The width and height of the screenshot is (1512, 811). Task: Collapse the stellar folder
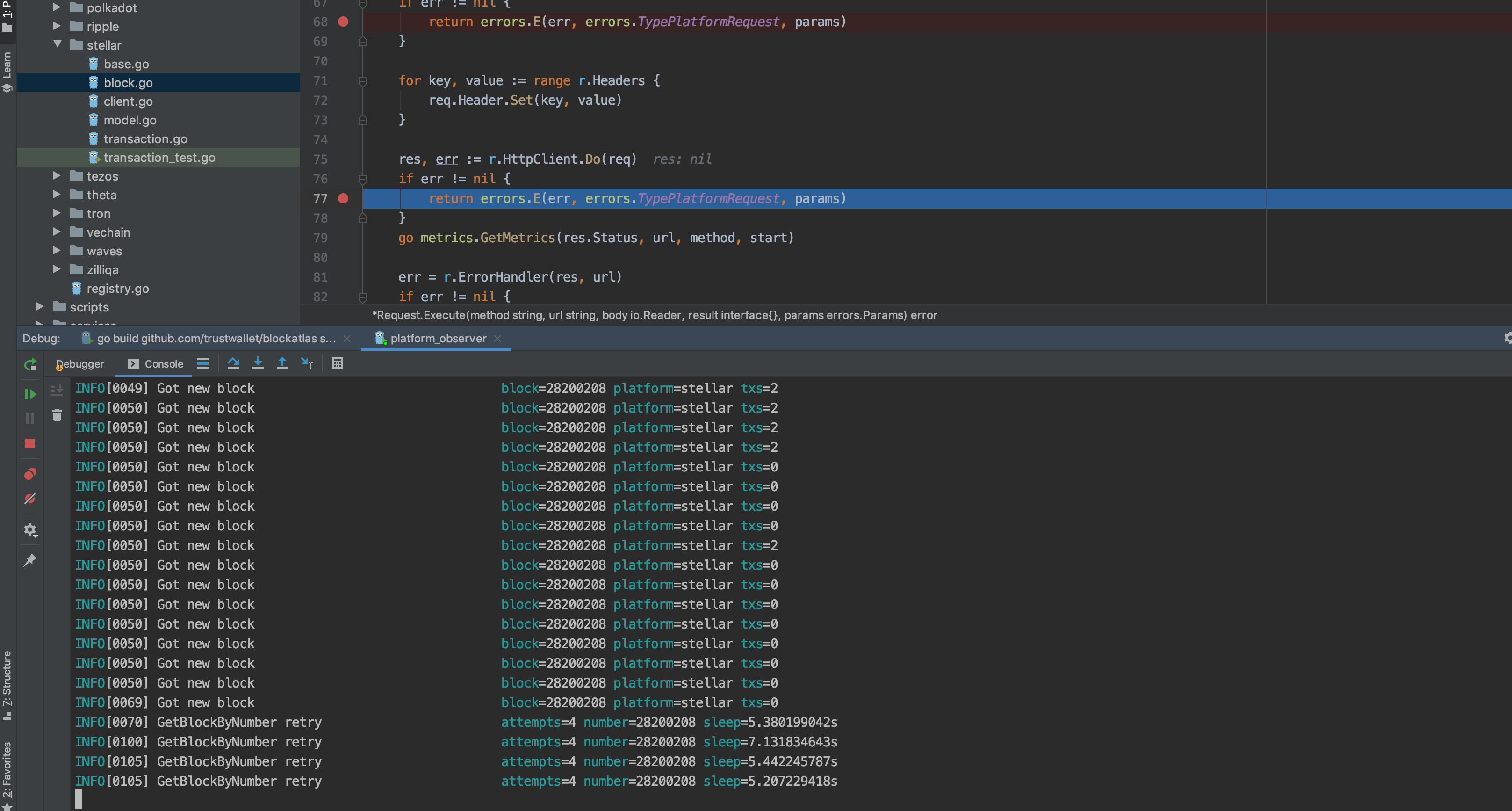(x=57, y=44)
